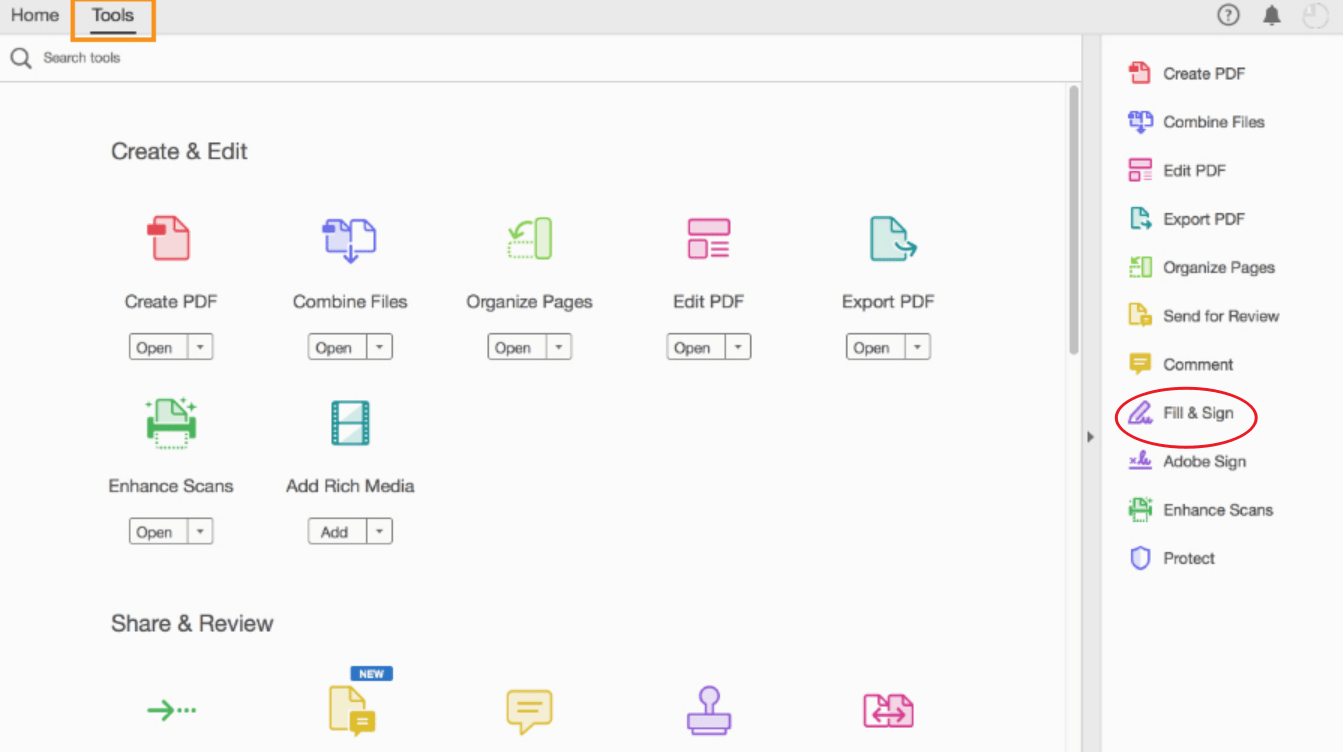Click Open under the Combine Files tile
This screenshot has width=1343, height=752.
coord(338,347)
